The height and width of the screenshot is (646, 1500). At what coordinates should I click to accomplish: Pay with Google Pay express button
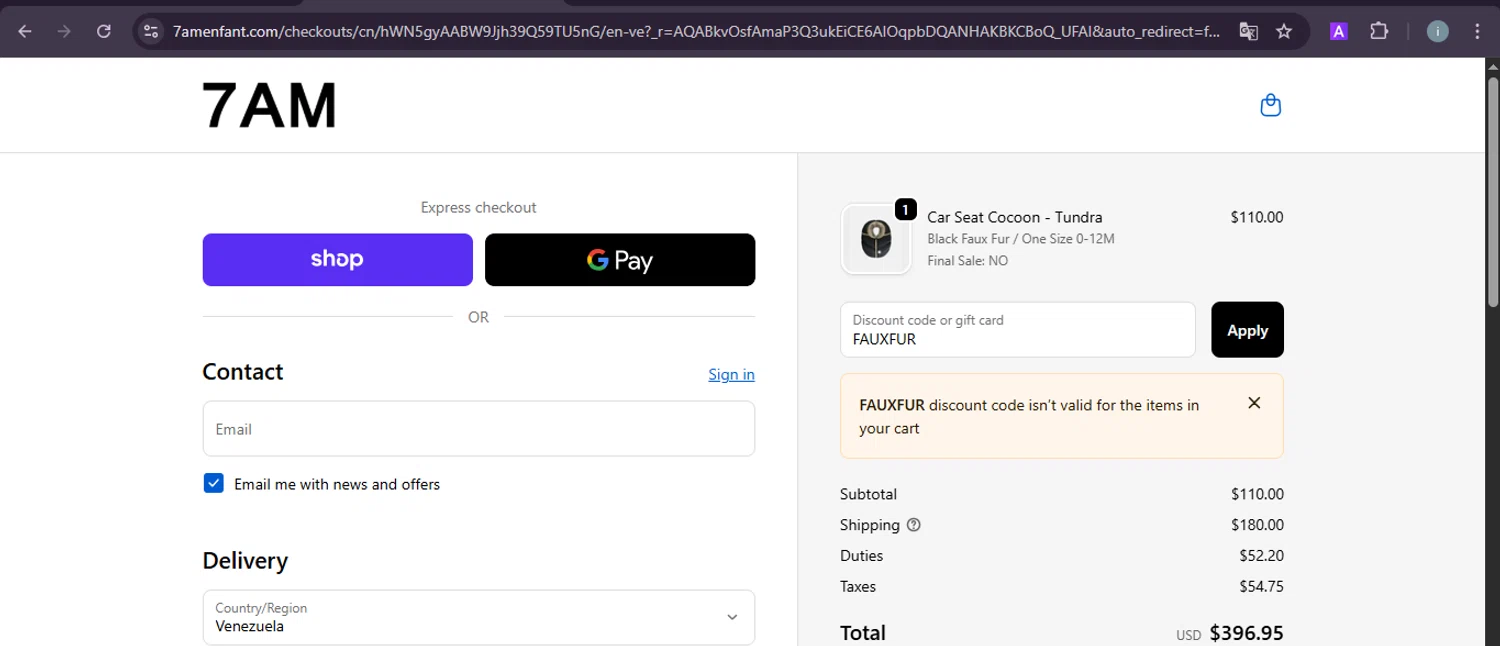tap(620, 260)
